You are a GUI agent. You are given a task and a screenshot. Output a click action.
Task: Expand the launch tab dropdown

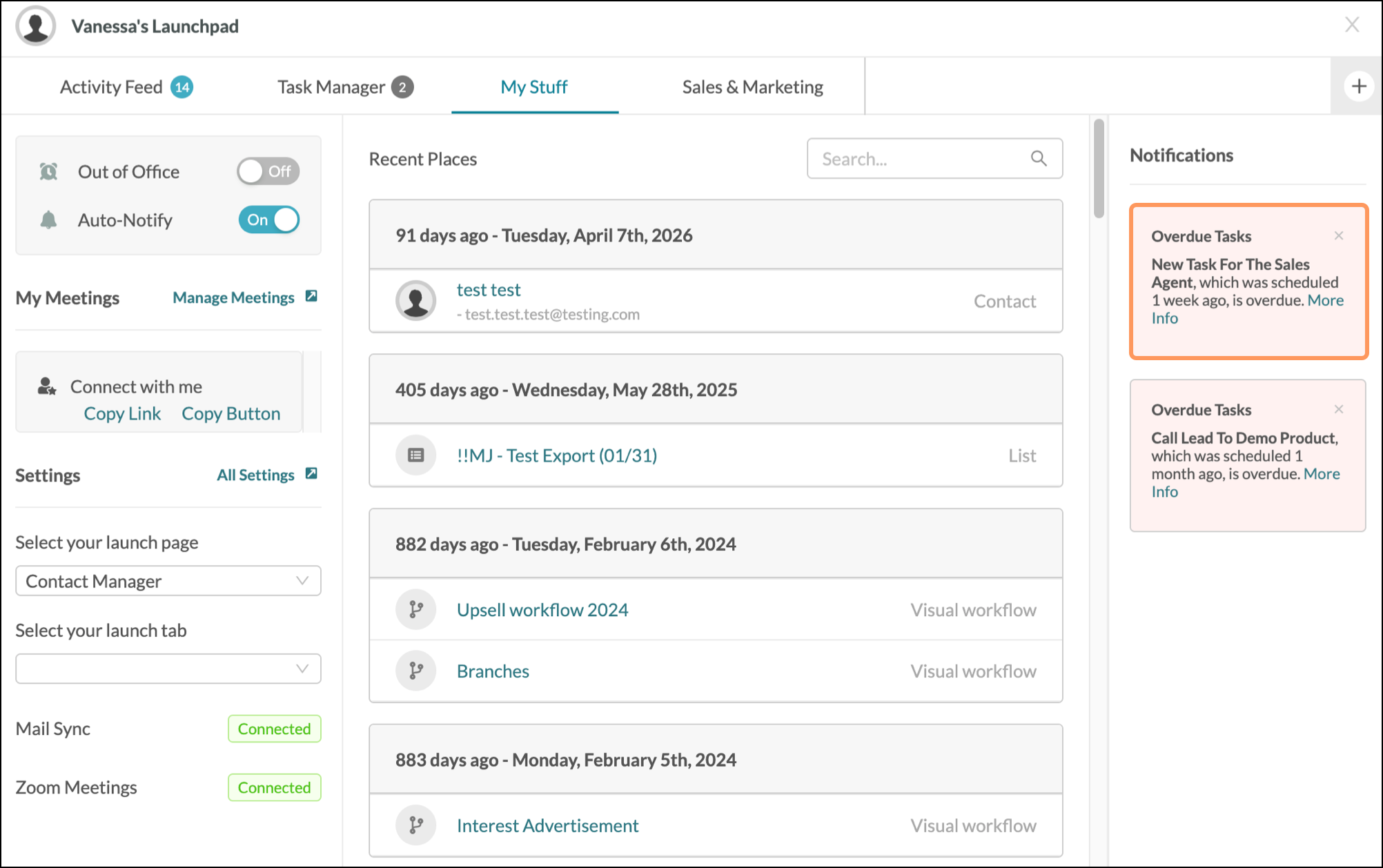point(168,669)
